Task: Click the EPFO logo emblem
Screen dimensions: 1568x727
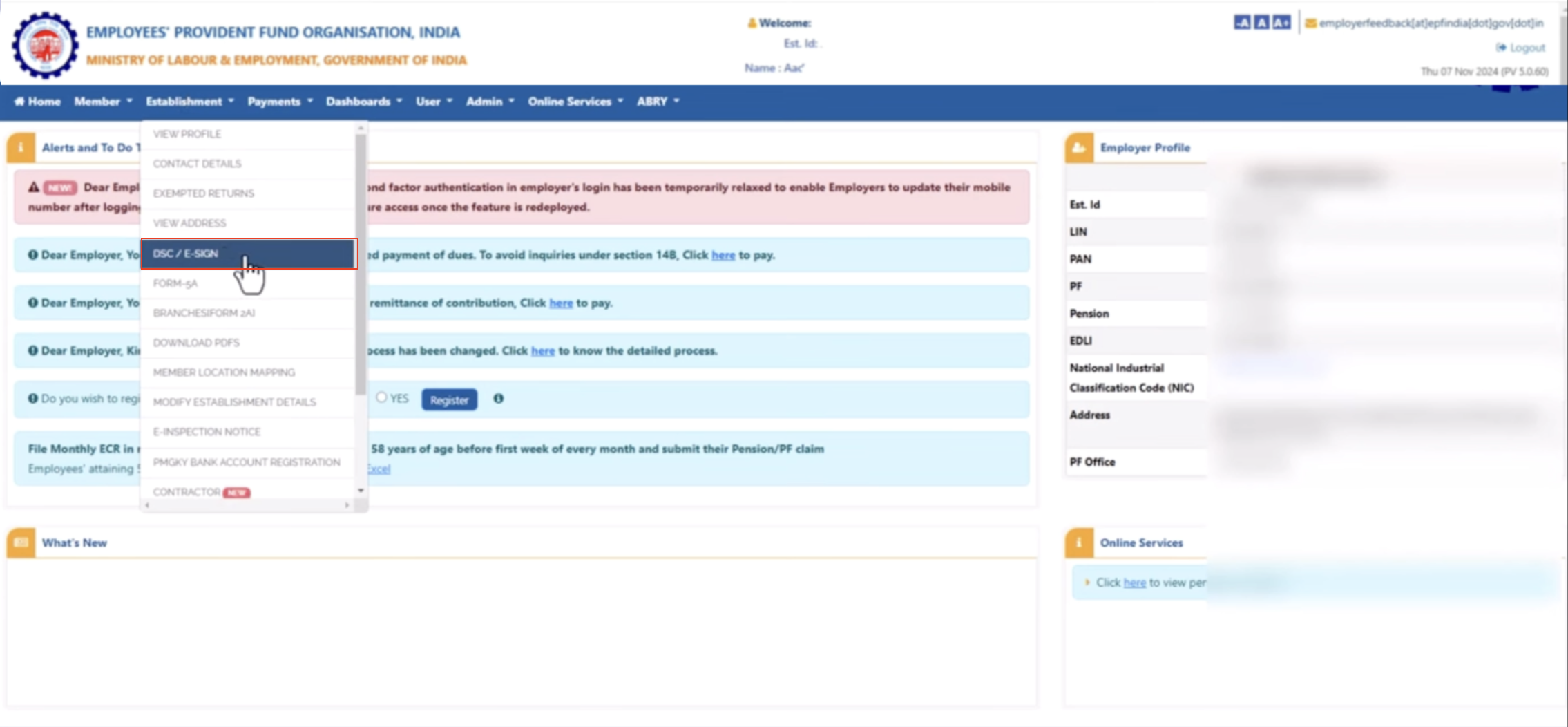Action: click(x=45, y=46)
